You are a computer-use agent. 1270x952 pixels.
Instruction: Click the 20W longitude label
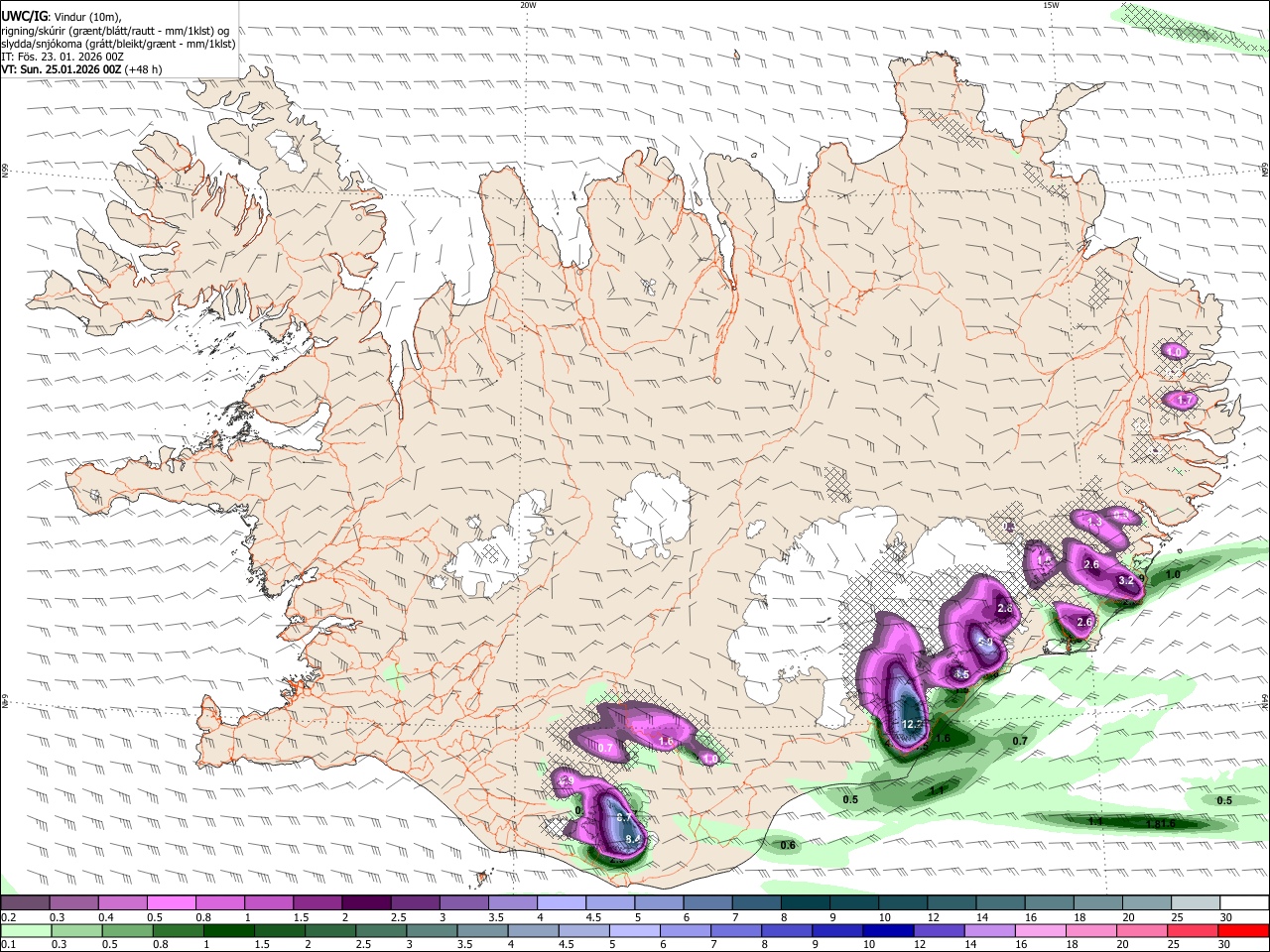point(528,5)
